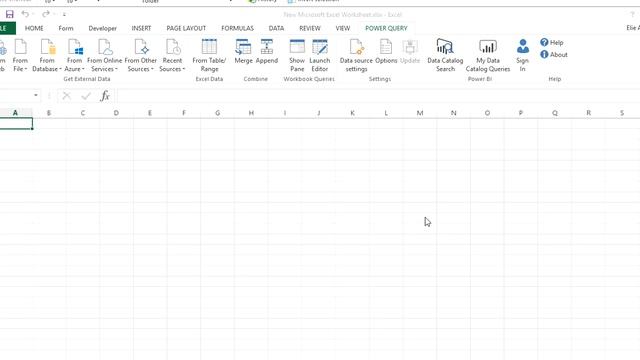Click the Insert Function fx button
This screenshot has width=640, height=360.
click(x=105, y=96)
